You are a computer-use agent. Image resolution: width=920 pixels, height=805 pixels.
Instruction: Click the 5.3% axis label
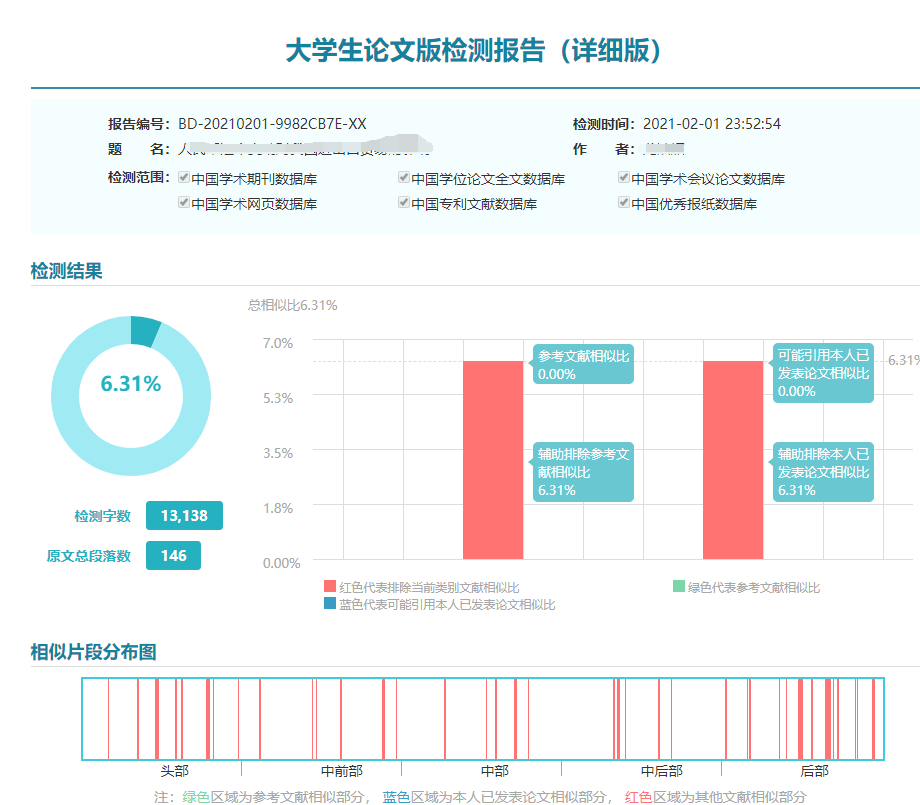[x=278, y=398]
